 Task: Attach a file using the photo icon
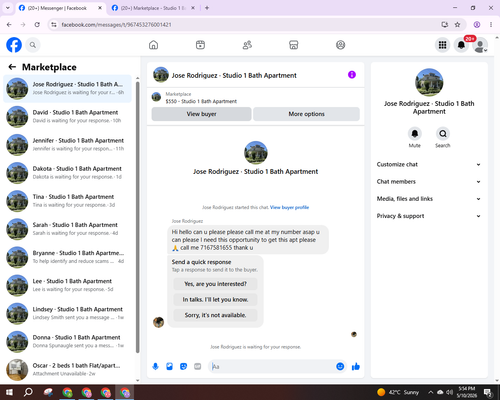click(x=169, y=367)
